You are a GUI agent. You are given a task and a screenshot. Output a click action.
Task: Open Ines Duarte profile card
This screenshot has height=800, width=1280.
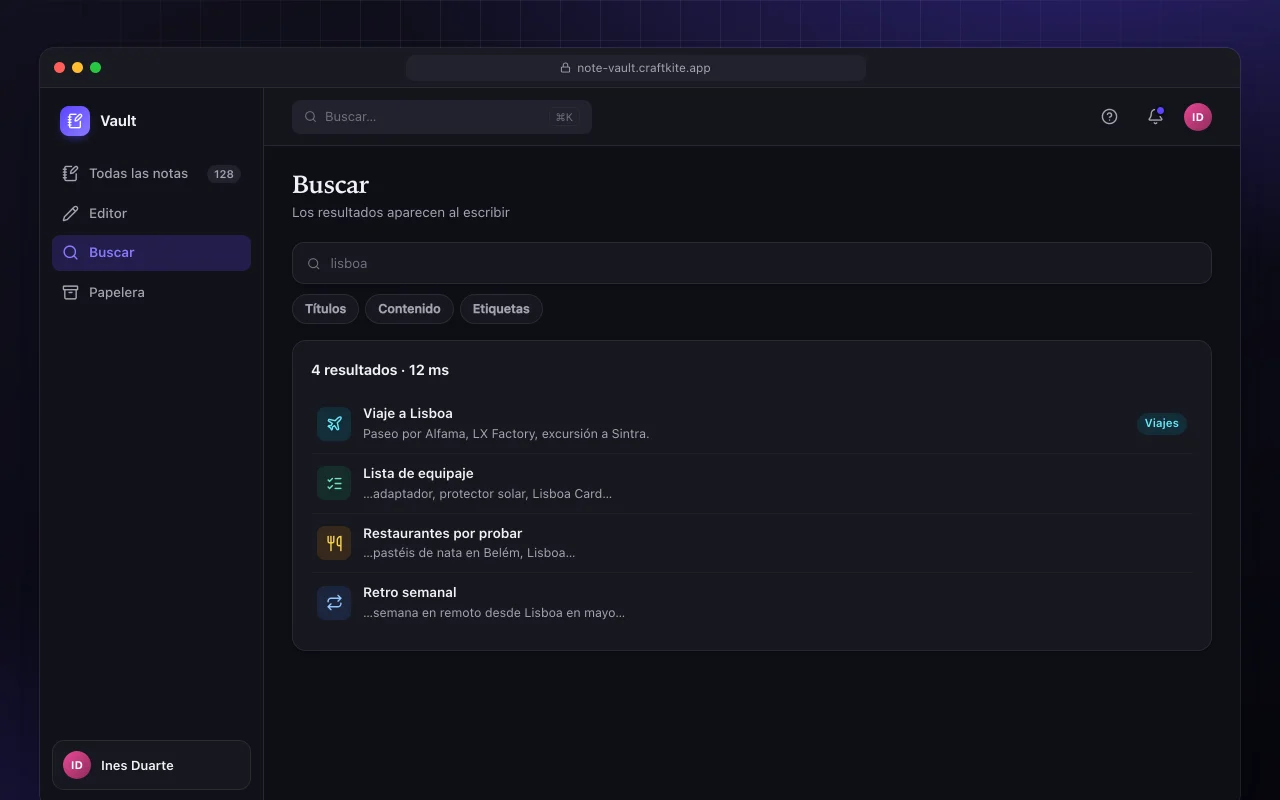(151, 765)
